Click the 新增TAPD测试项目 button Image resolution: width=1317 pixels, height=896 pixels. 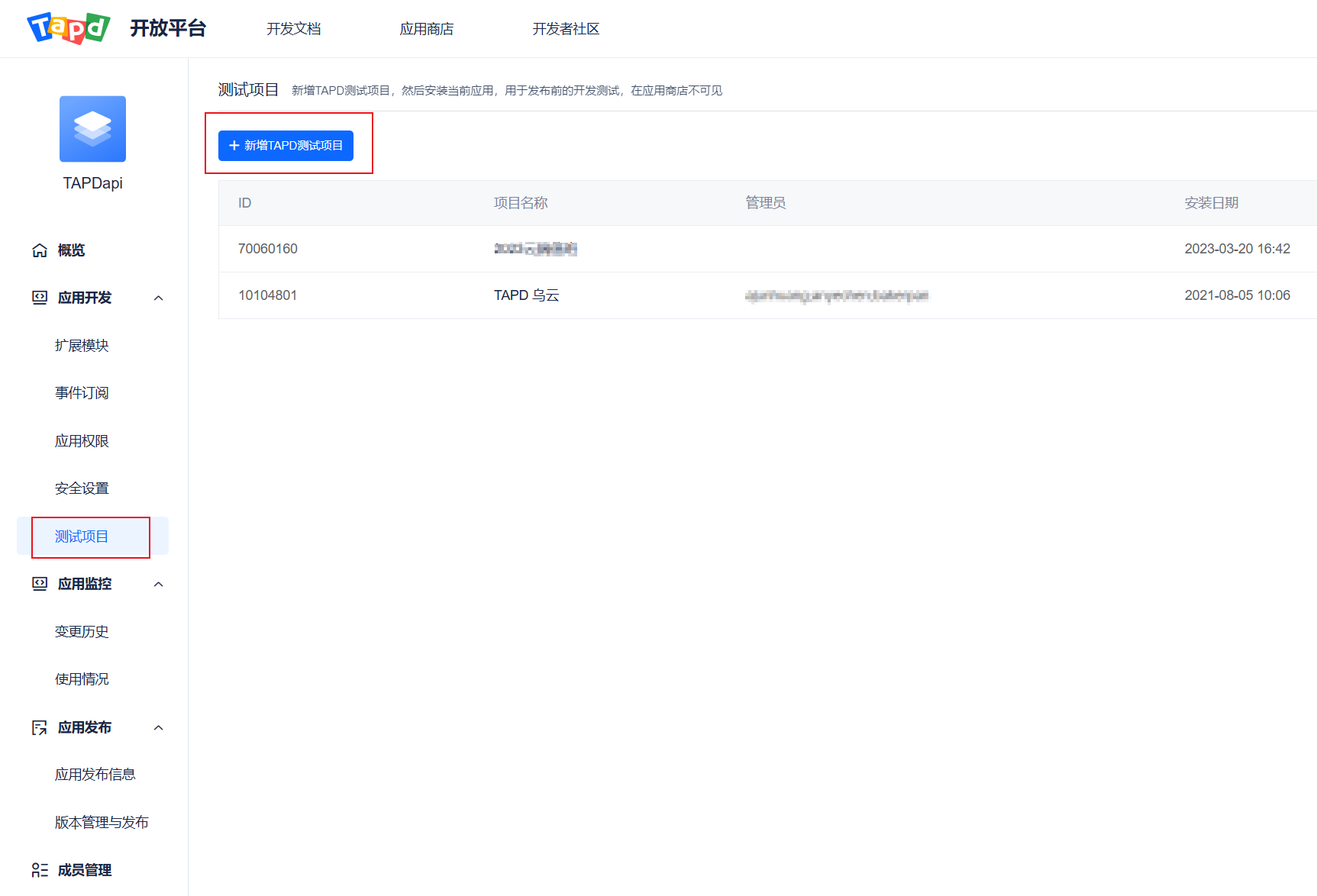[287, 146]
